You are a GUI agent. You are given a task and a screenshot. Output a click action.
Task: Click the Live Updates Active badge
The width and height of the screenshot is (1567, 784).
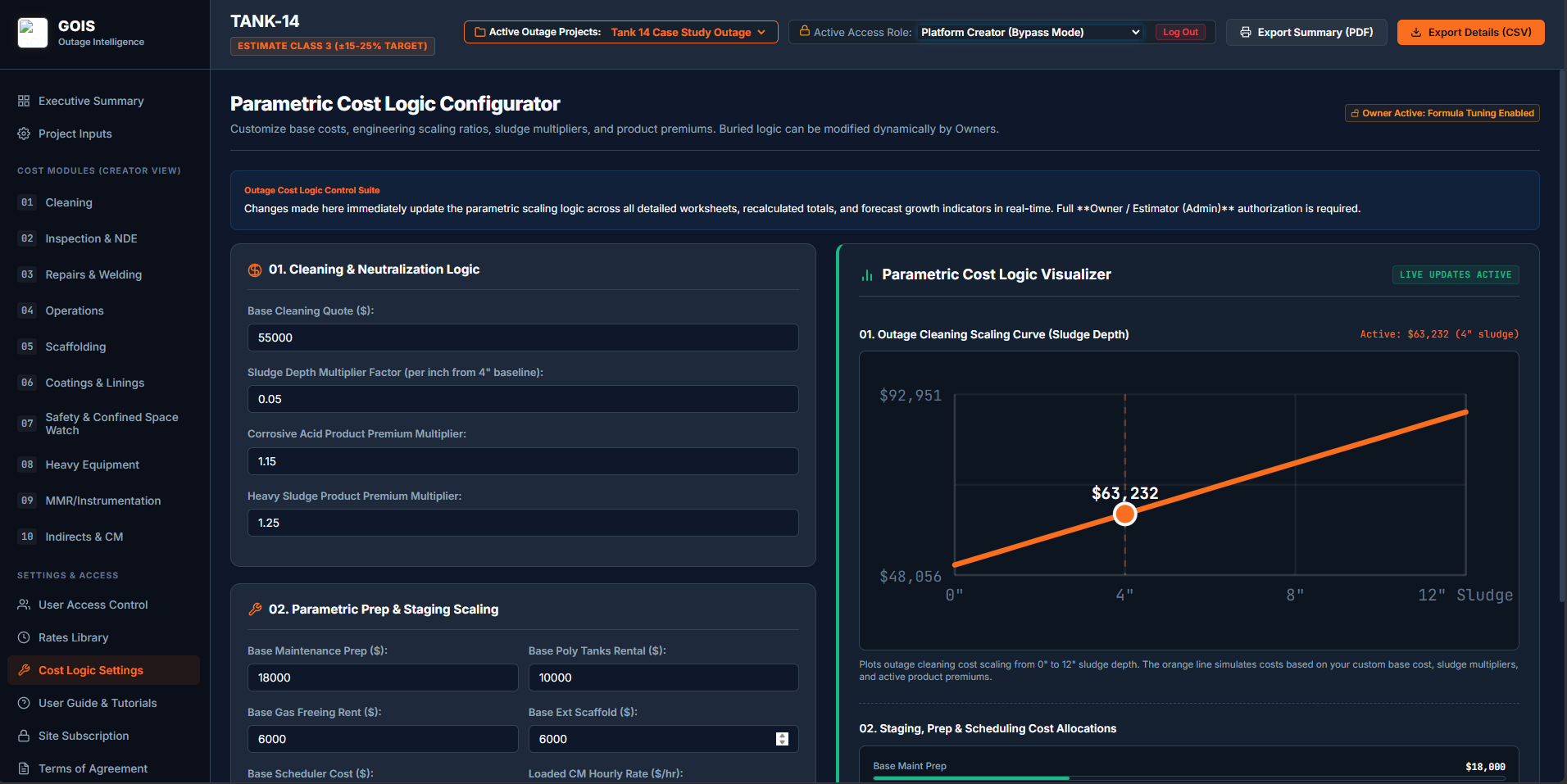click(x=1456, y=274)
